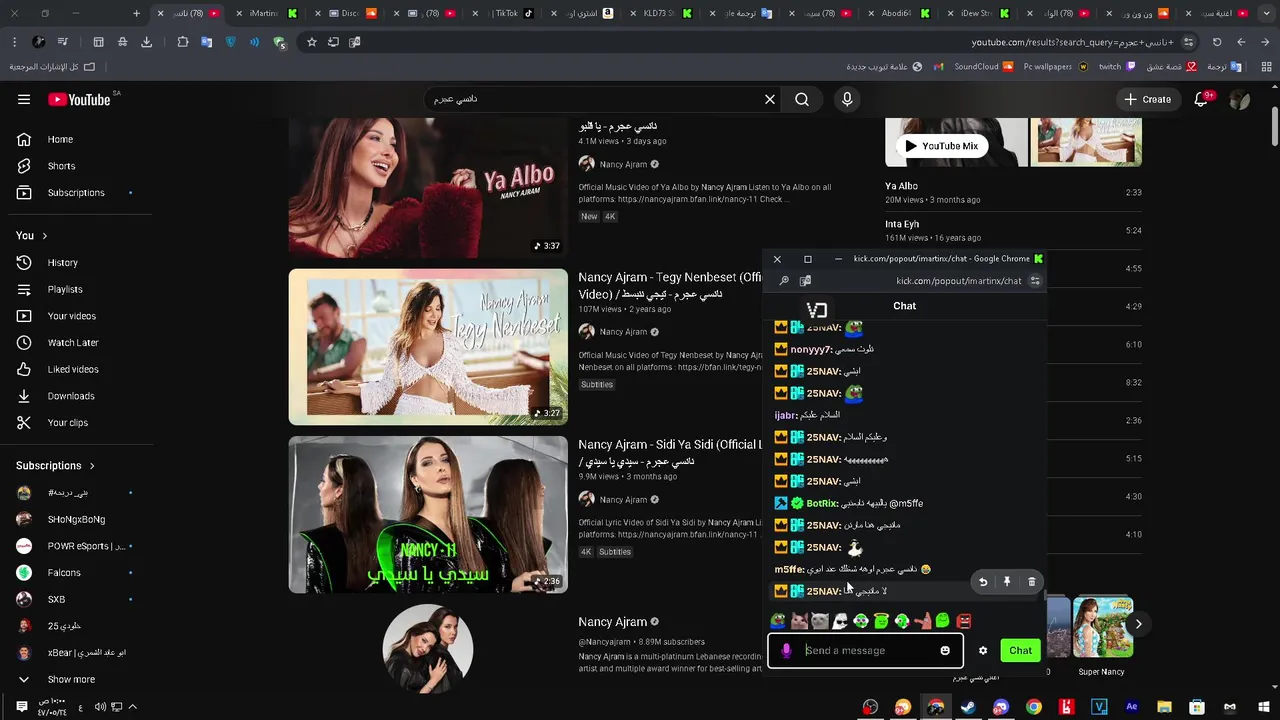Open the Pc wallpapers bookmark
The height and width of the screenshot is (720, 1280).
[x=1055, y=67]
